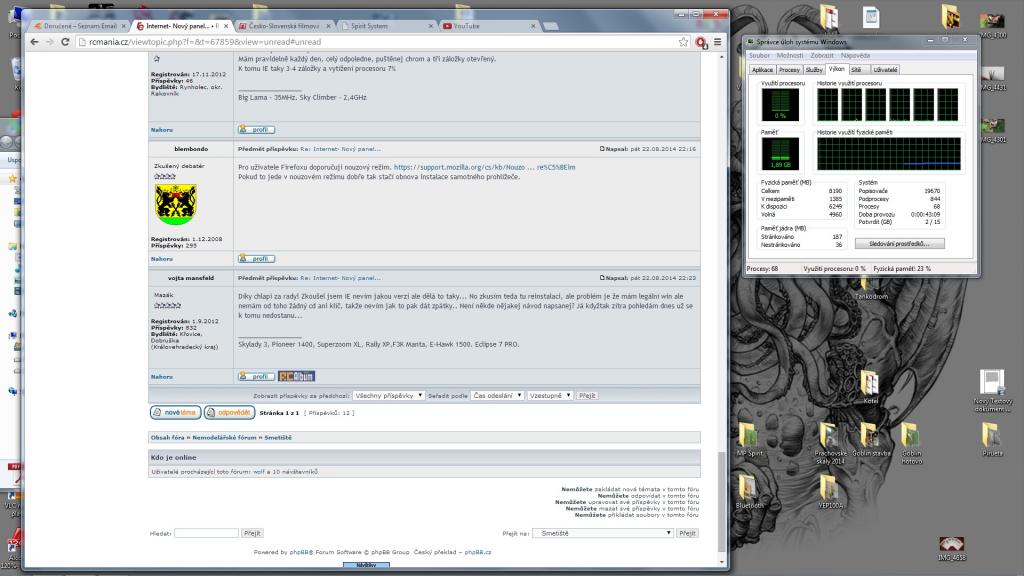Open profile of blembondo via profil button

pyautogui.click(x=256, y=258)
